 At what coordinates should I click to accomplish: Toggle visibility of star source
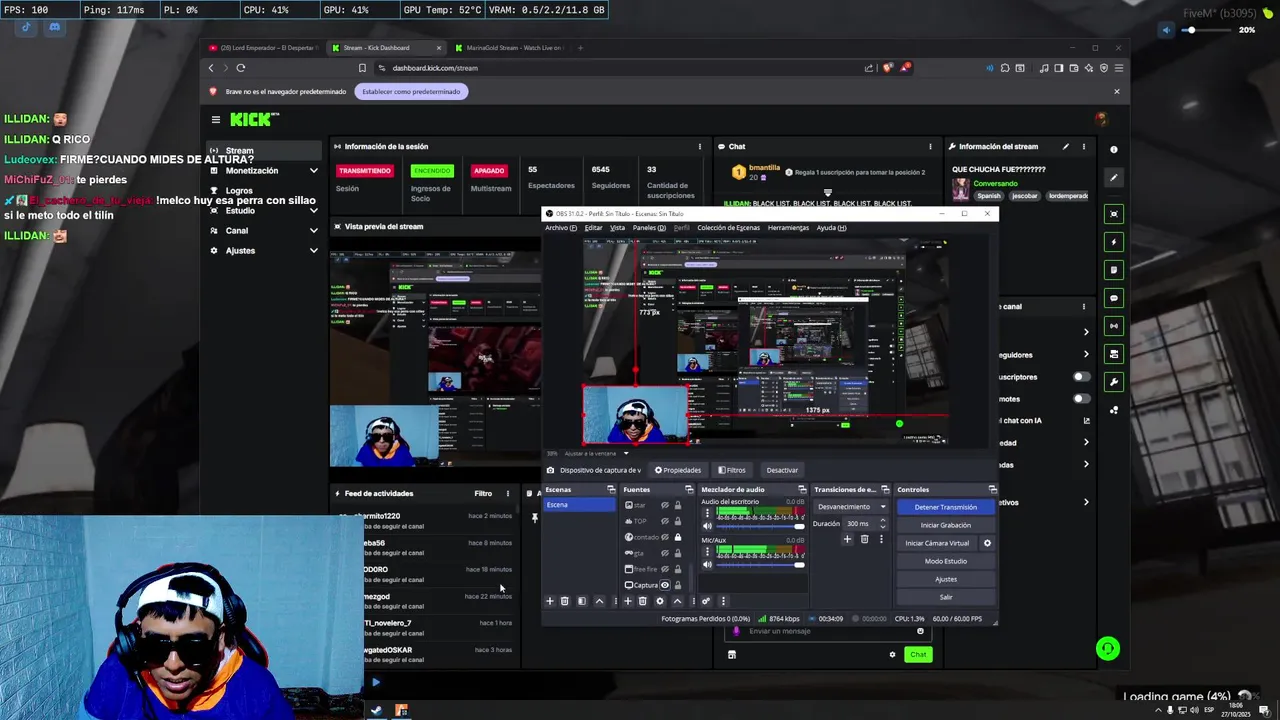pos(665,505)
